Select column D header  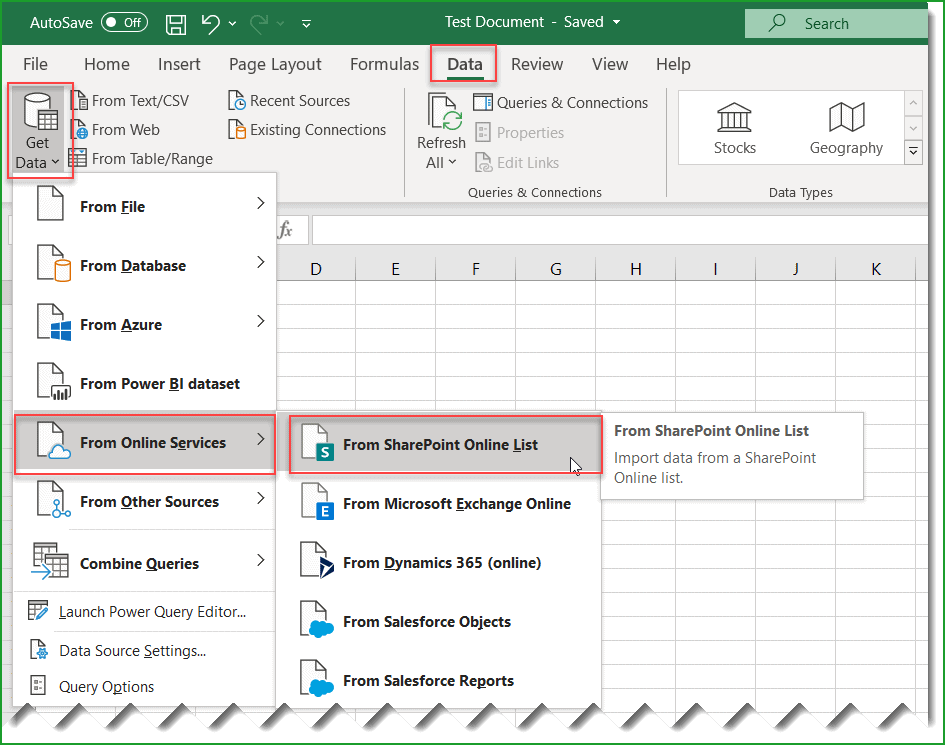[316, 269]
